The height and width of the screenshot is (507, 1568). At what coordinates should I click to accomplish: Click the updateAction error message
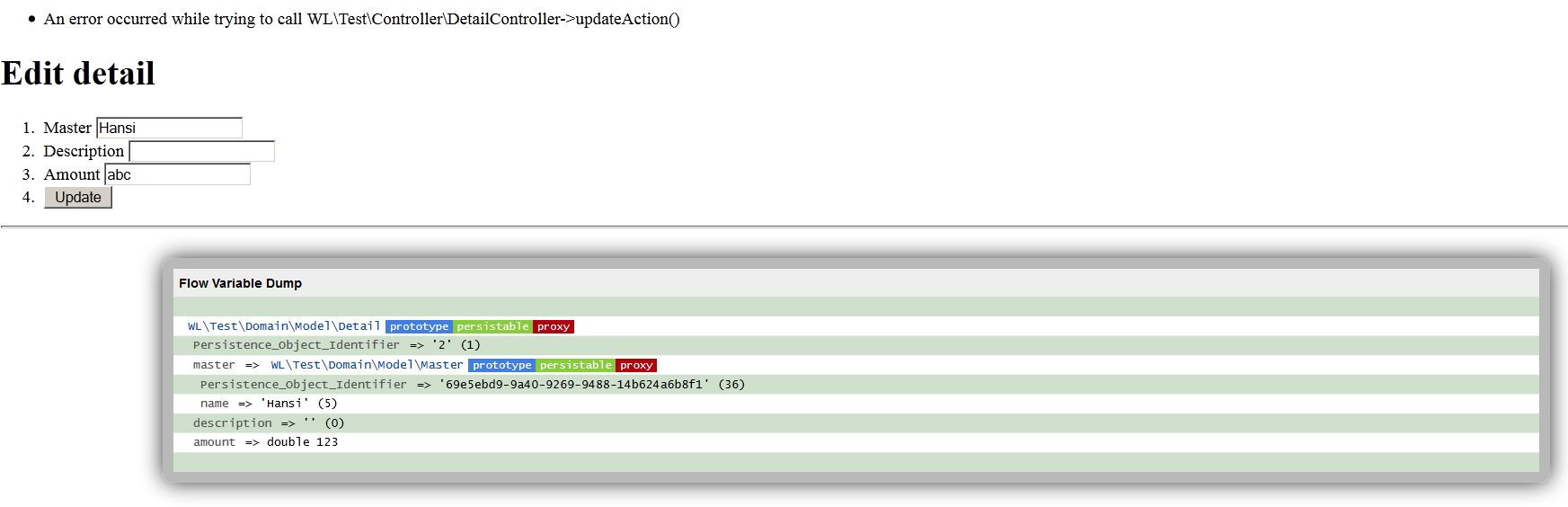[x=361, y=19]
